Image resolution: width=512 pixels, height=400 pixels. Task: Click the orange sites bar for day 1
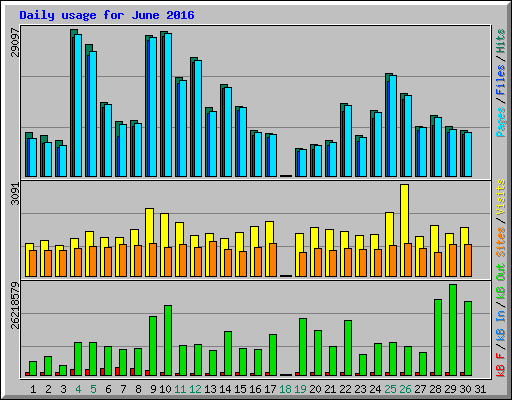click(x=33, y=263)
